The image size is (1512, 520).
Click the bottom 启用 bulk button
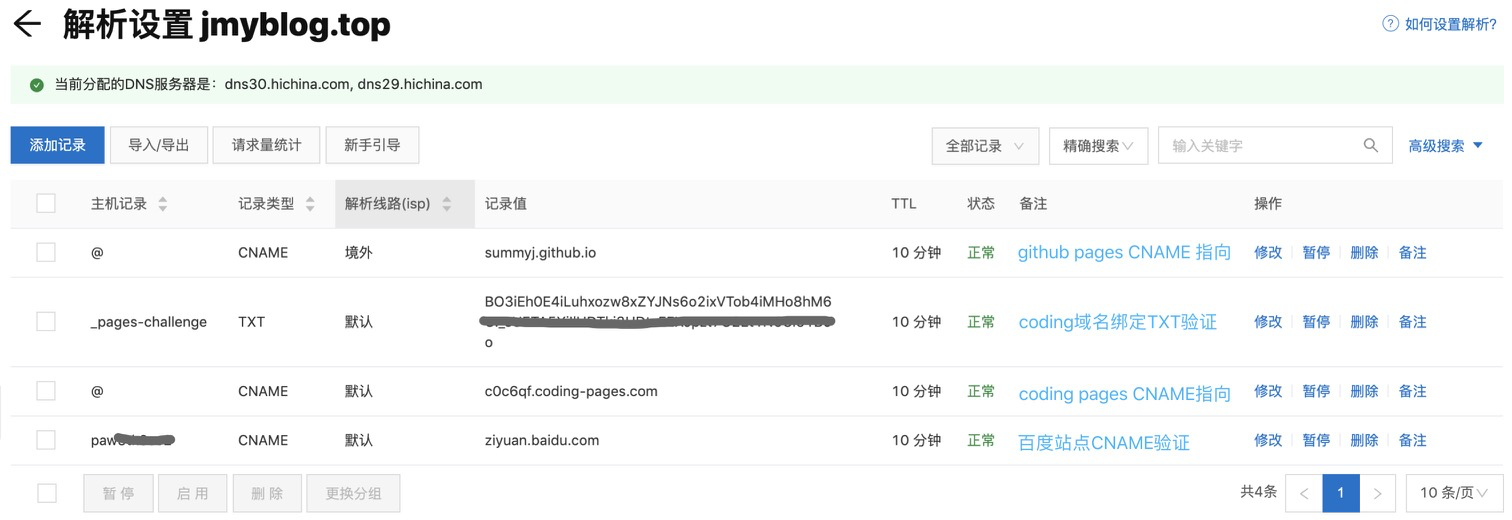coord(192,493)
